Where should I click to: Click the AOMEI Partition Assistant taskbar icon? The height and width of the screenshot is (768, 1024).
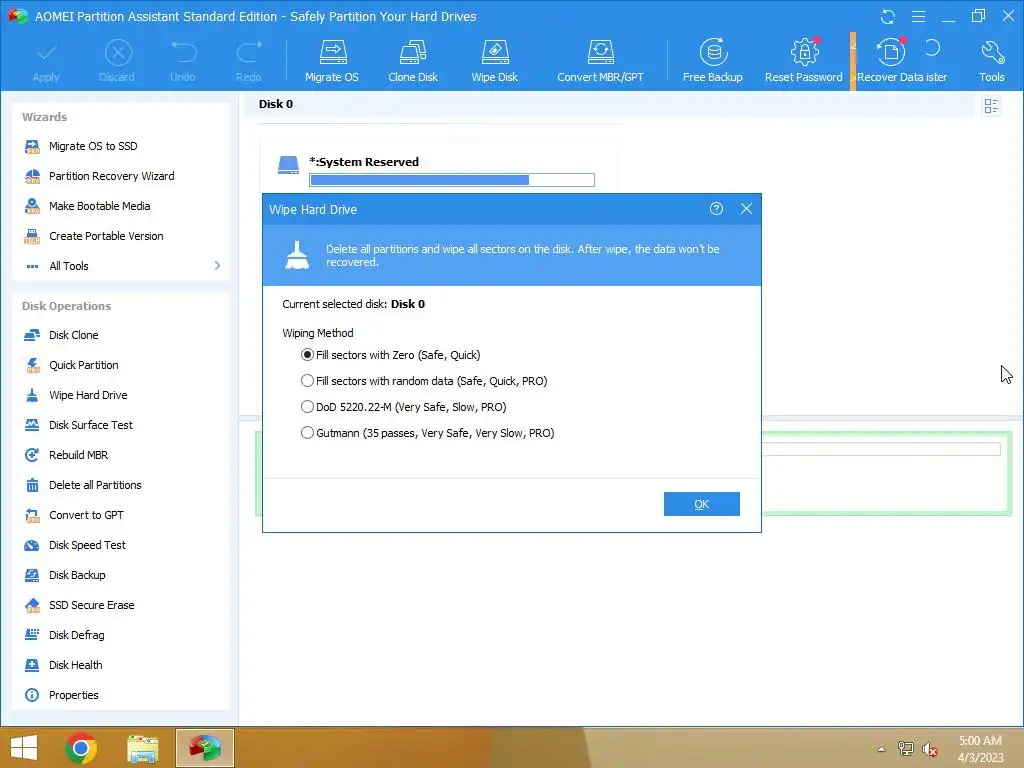pos(204,748)
